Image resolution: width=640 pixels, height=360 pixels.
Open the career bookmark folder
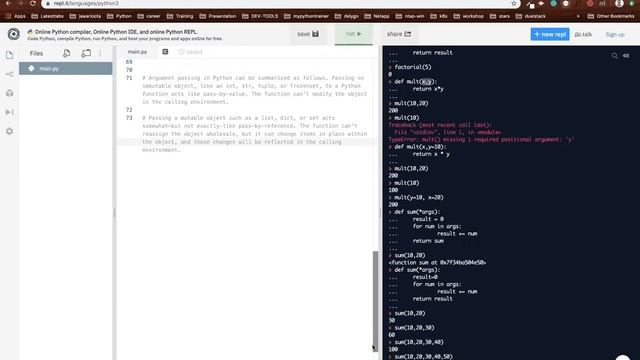[x=149, y=16]
